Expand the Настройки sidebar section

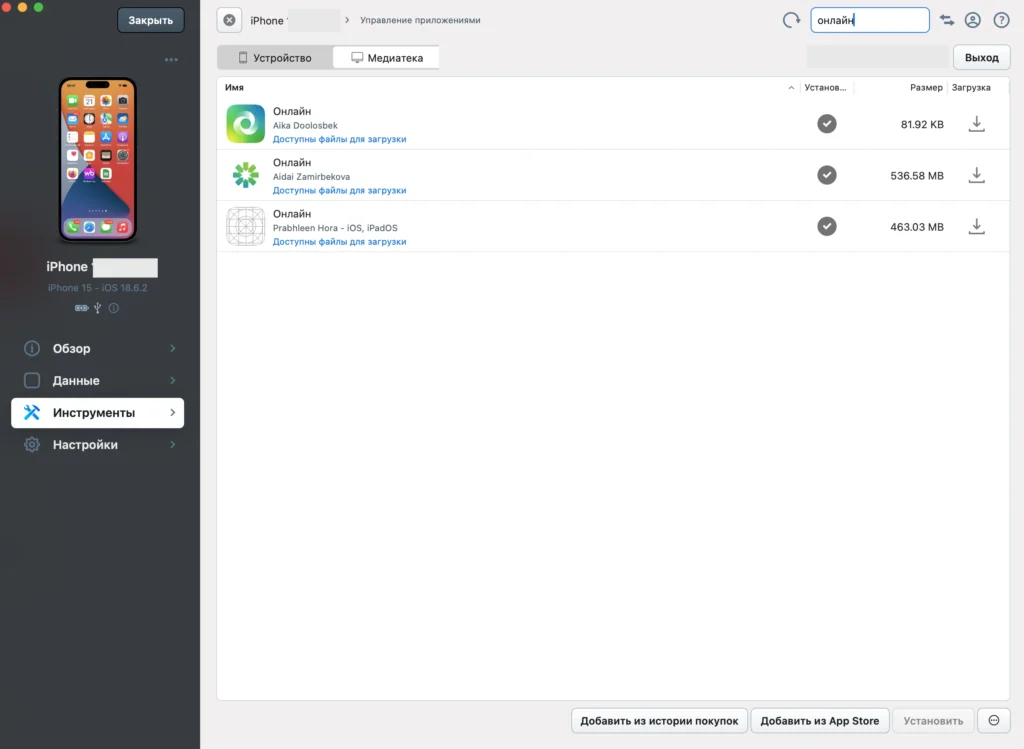point(97,445)
